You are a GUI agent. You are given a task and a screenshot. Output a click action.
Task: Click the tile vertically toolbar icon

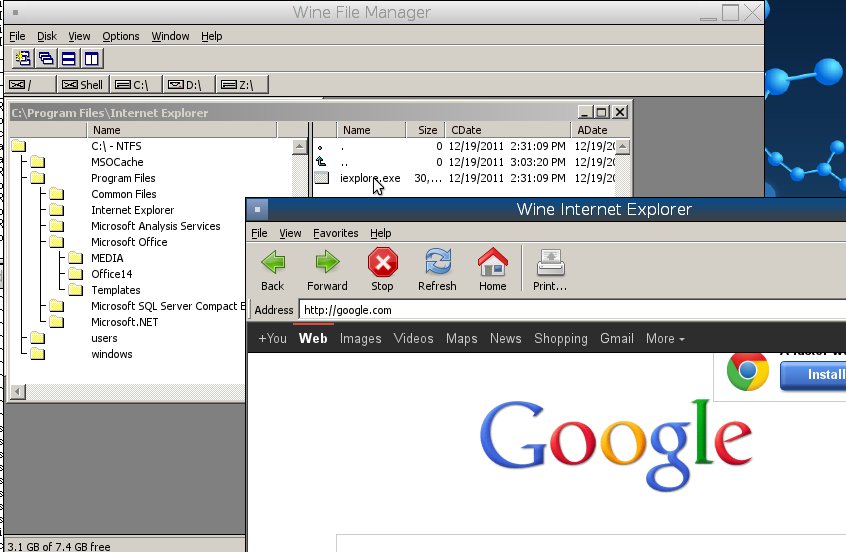(92, 58)
